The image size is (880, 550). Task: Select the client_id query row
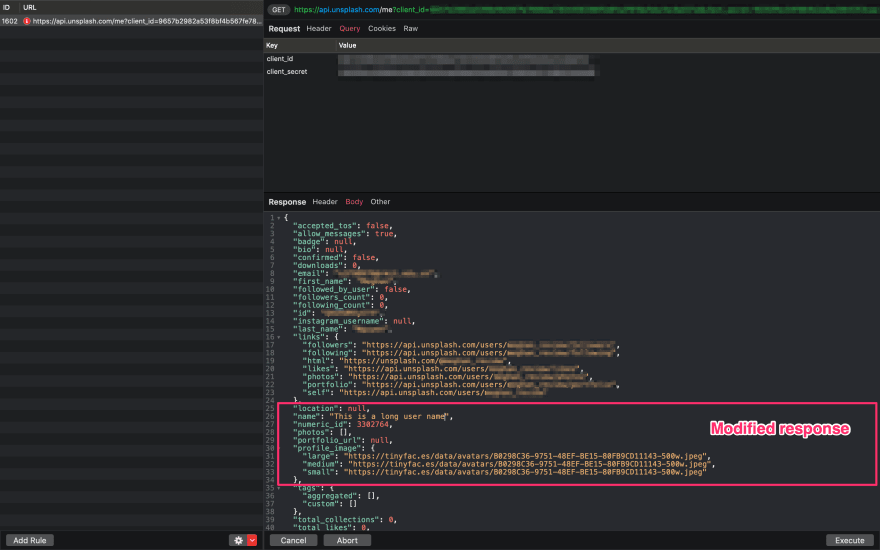click(571, 59)
